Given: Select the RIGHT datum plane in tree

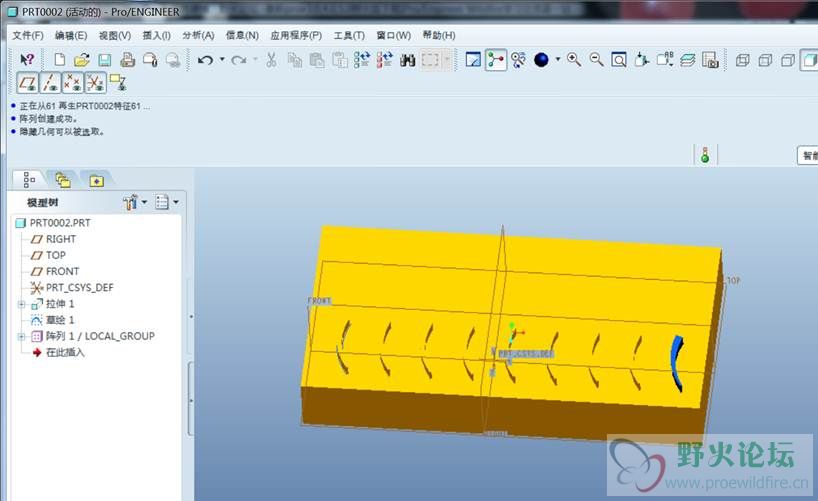Looking at the screenshot, I should [54, 239].
